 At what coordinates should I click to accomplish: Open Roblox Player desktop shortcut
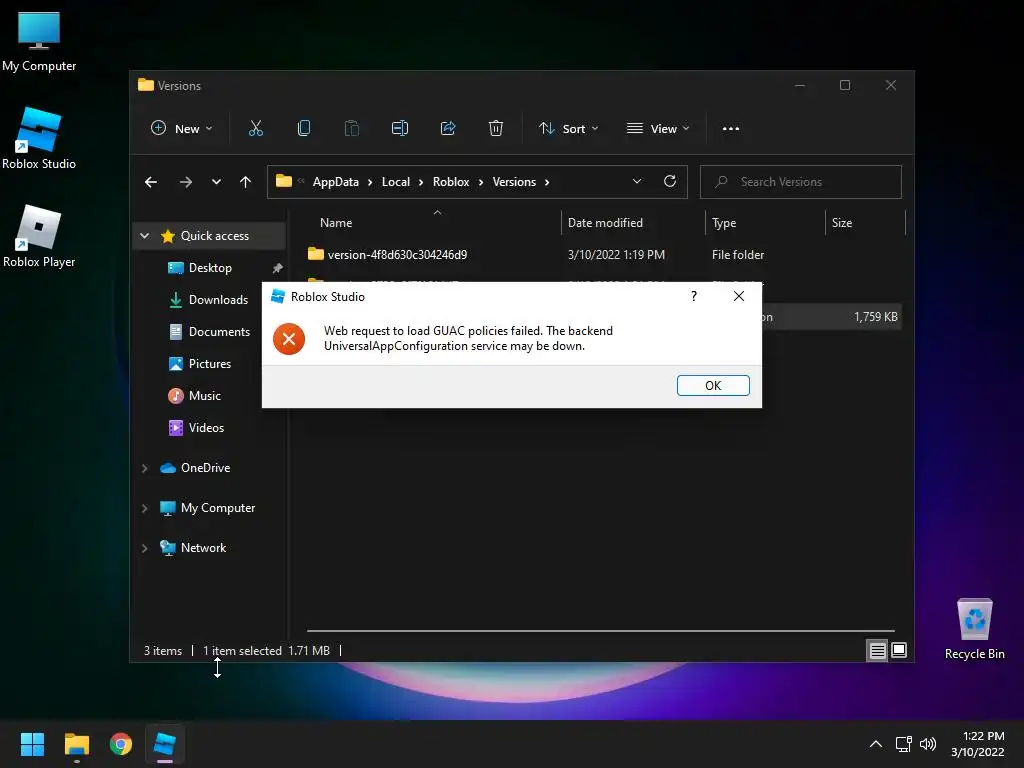pyautogui.click(x=39, y=236)
